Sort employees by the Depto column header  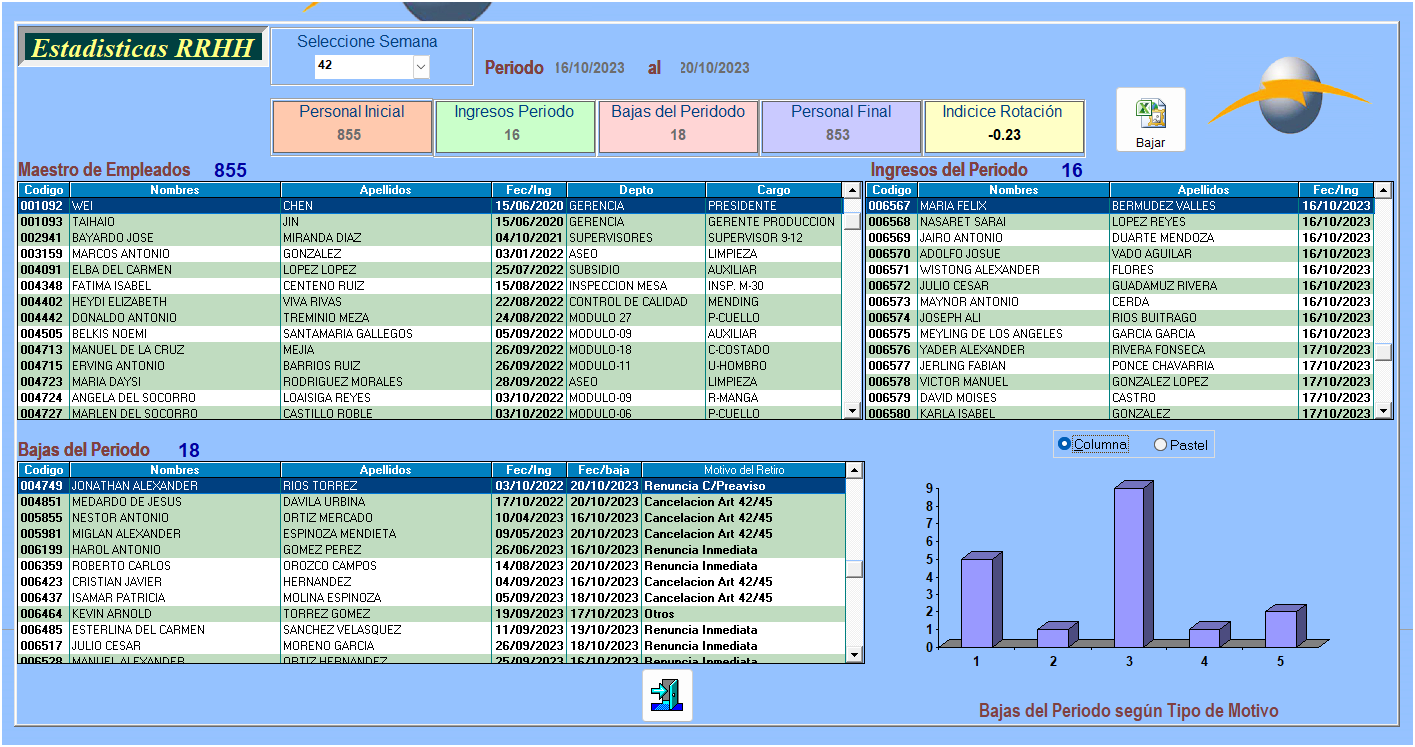635,190
